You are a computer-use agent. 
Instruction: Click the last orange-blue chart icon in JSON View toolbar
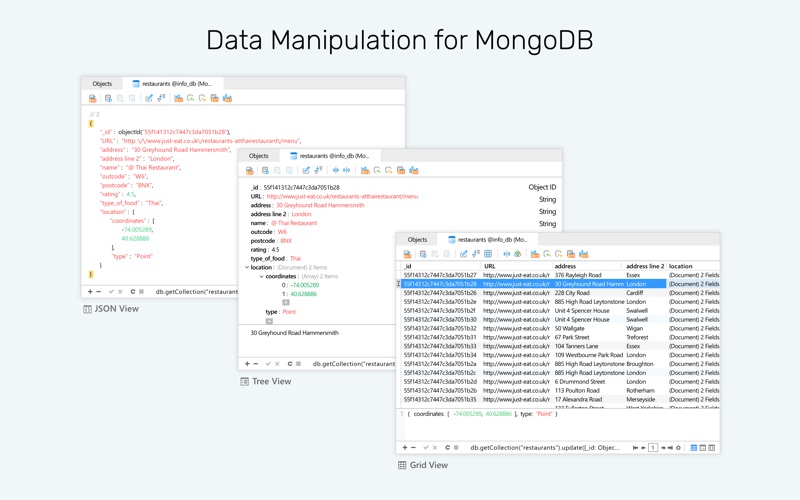[x=228, y=98]
